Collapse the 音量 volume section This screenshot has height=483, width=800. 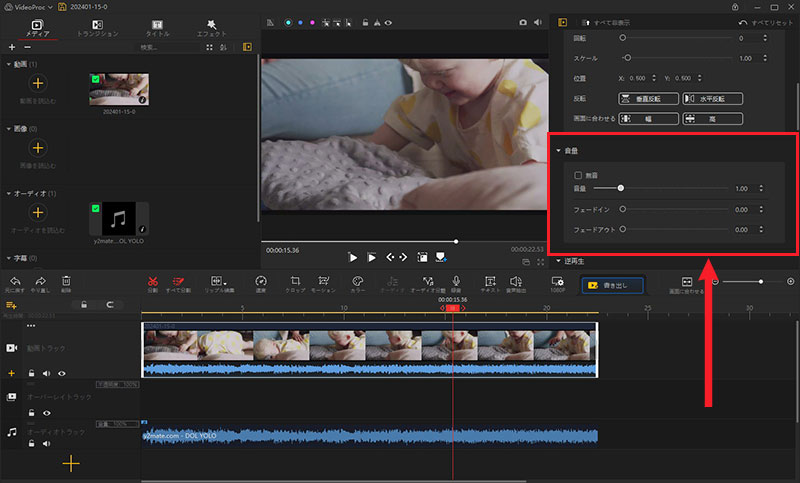click(x=558, y=150)
